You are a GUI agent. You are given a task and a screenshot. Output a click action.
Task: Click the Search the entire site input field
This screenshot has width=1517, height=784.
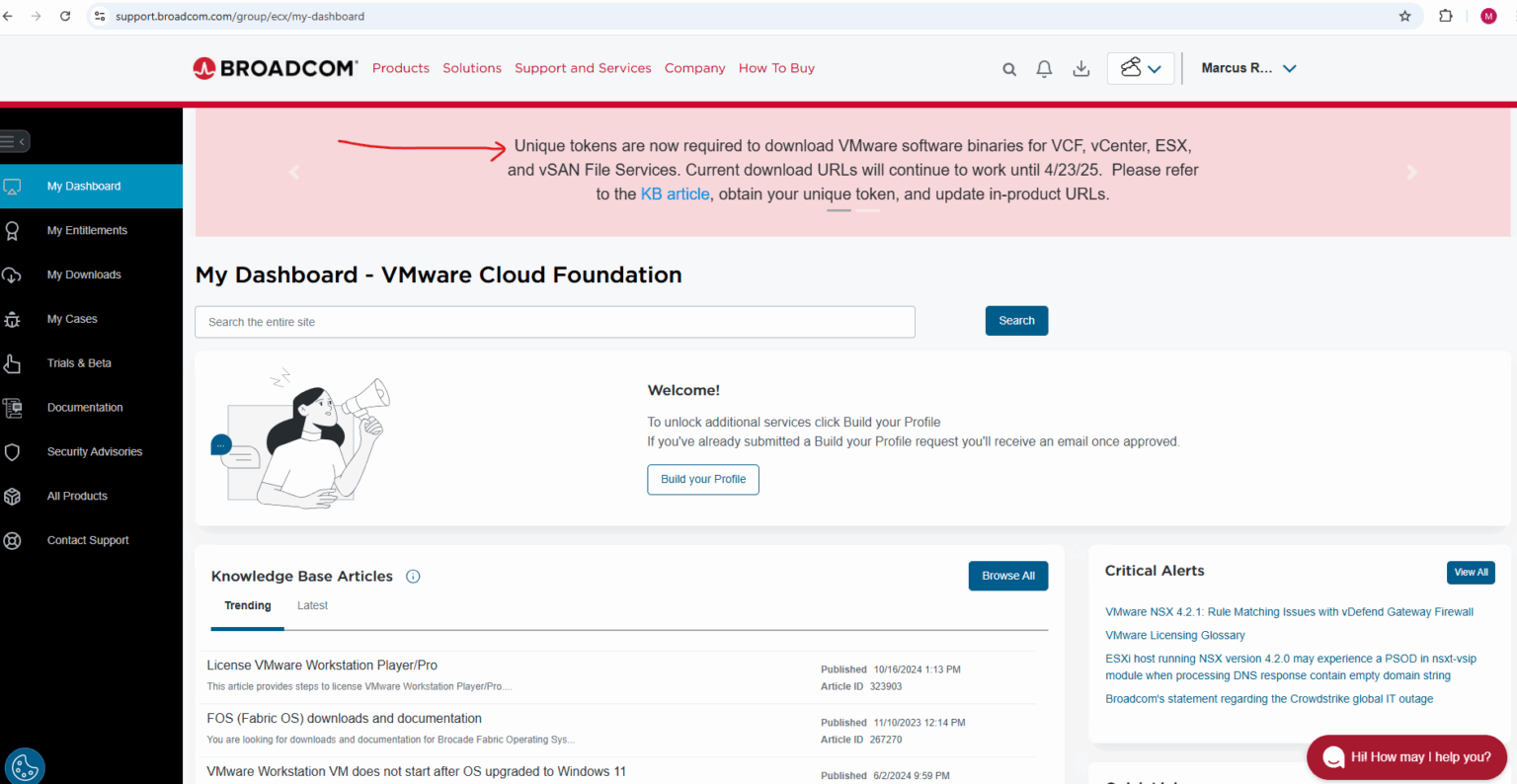(555, 322)
